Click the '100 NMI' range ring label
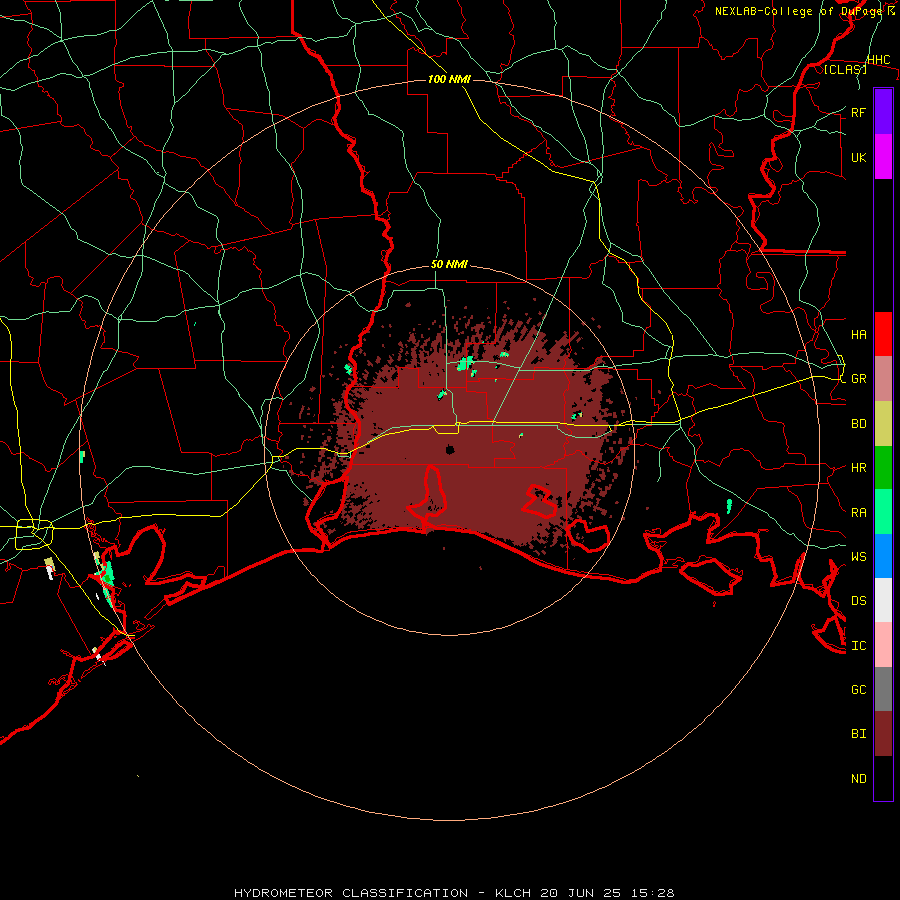This screenshot has height=900, width=900. 449,79
